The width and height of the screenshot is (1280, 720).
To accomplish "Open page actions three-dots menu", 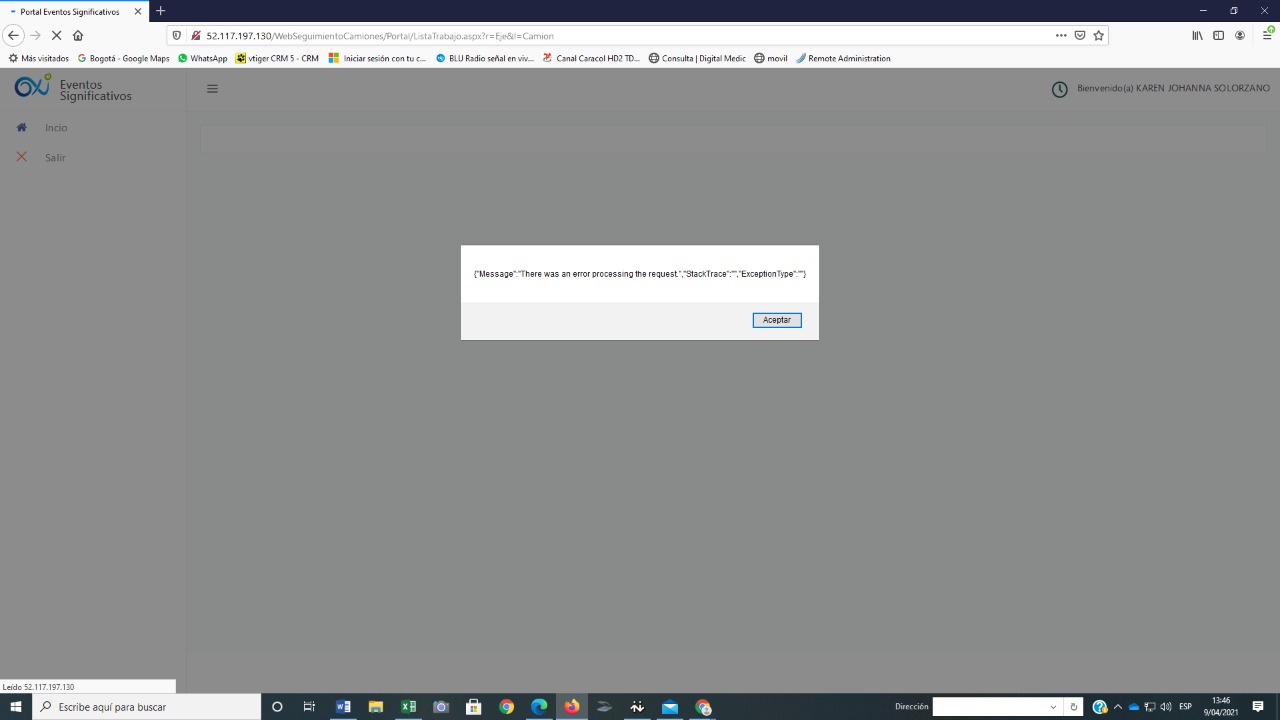I will 1061,35.
